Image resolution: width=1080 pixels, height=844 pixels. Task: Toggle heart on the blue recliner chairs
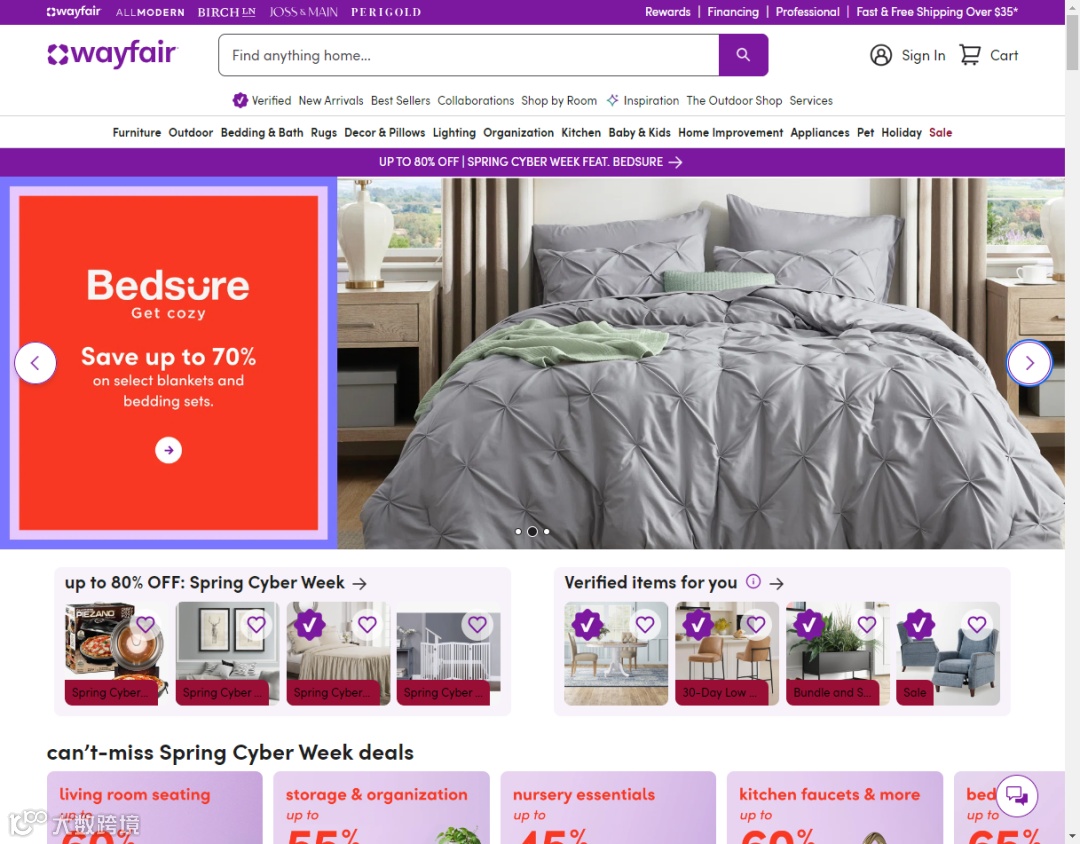[977, 624]
